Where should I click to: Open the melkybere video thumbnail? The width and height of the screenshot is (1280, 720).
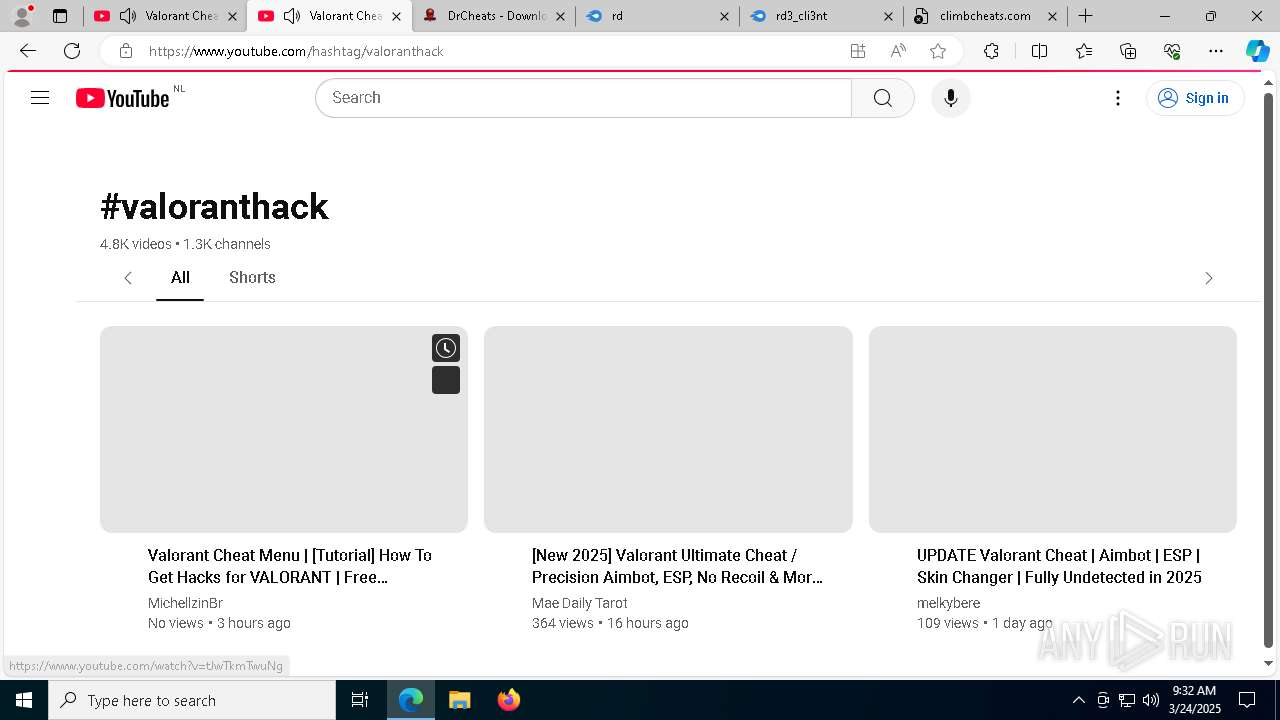(1053, 429)
